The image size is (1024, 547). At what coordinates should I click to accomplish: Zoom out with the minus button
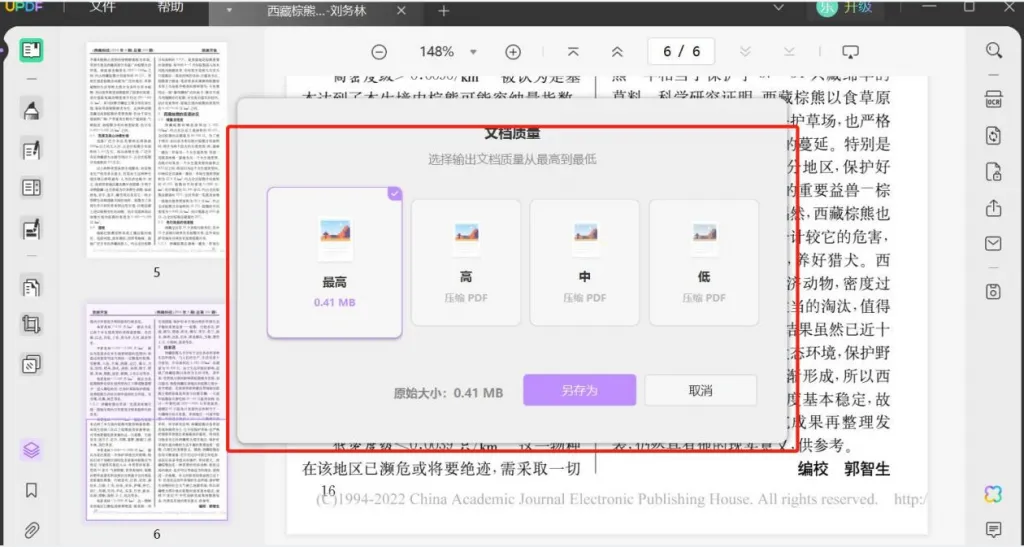click(379, 52)
